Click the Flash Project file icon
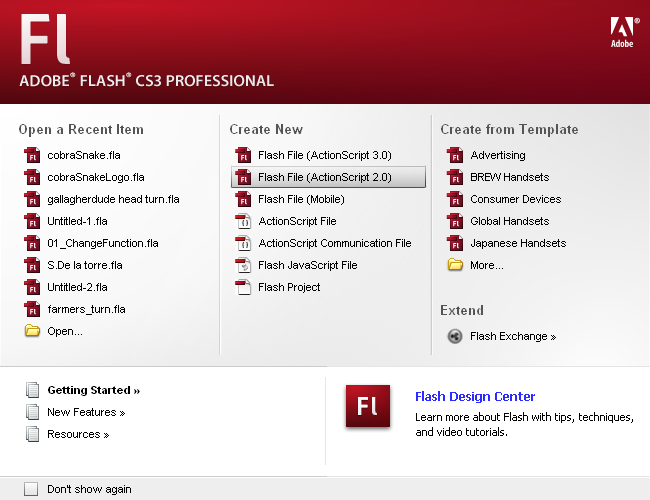 (242, 287)
